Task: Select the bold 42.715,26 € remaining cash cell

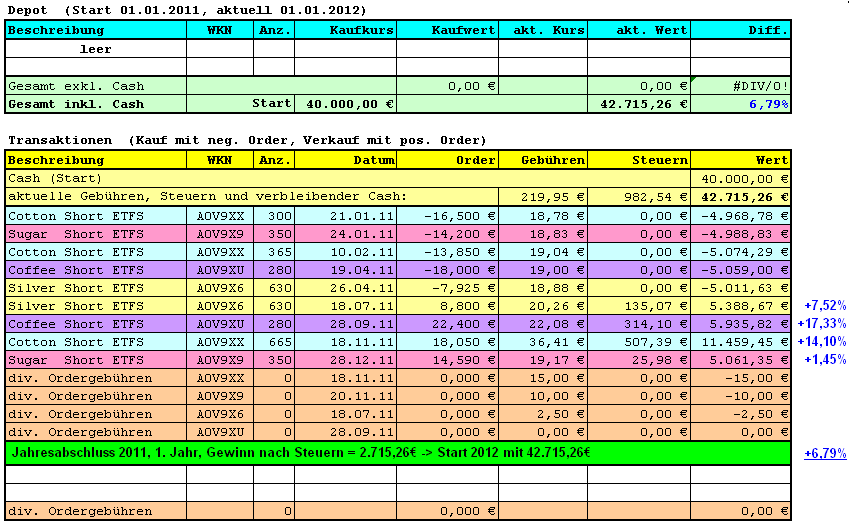Action: coord(740,196)
